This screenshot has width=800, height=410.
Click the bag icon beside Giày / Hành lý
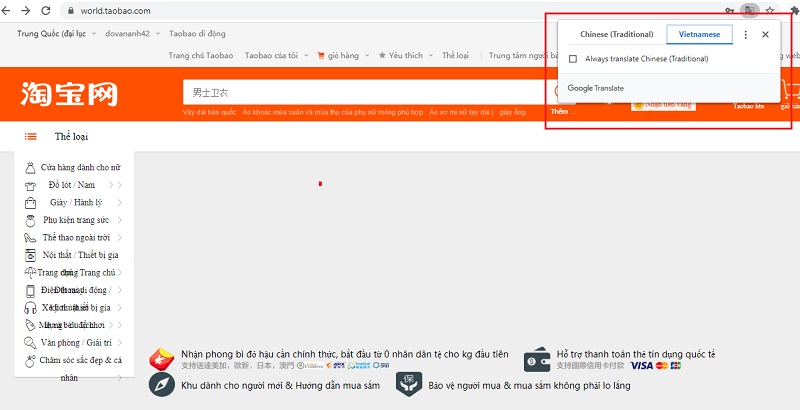tap(30, 202)
